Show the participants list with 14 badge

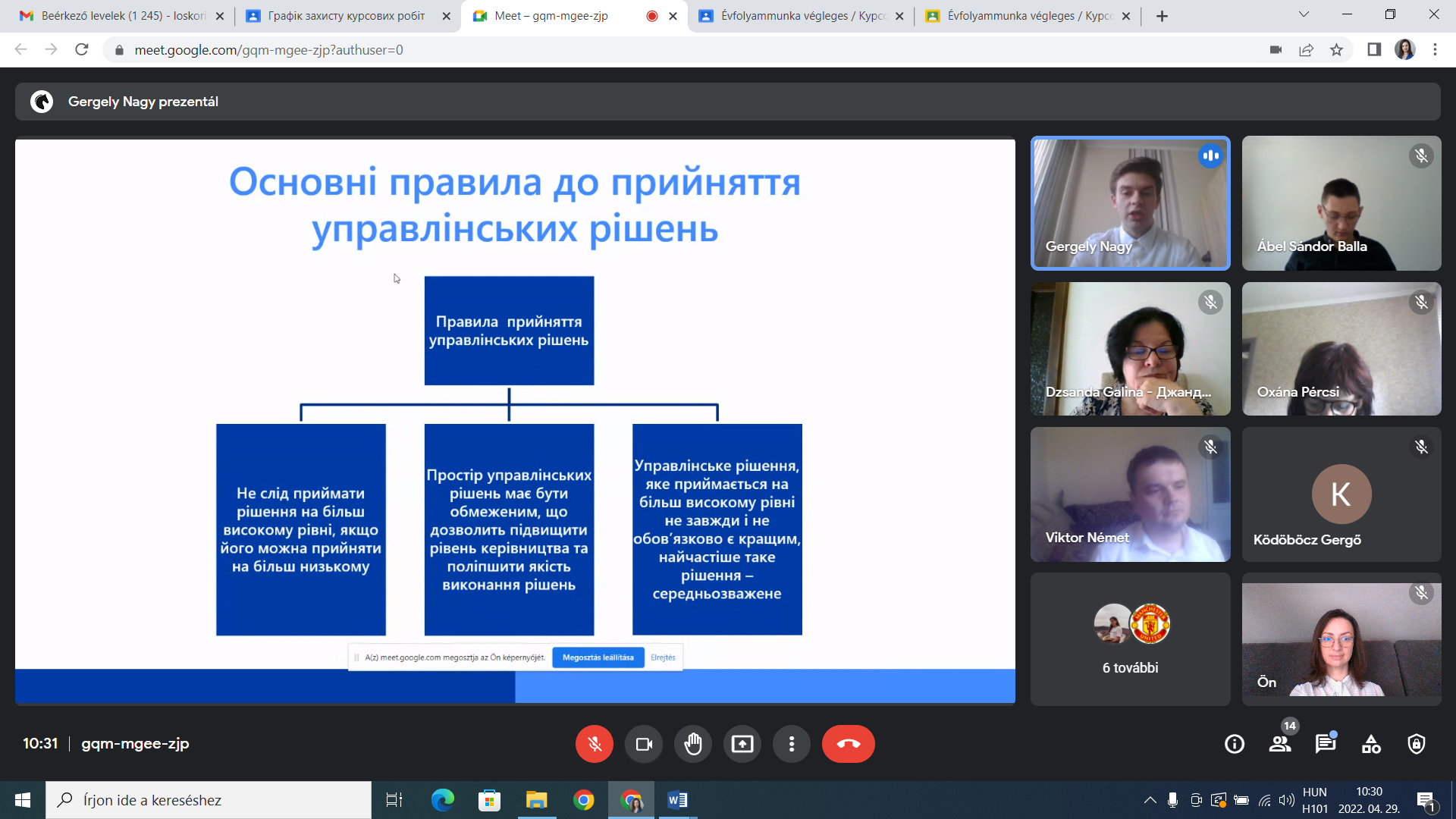(1280, 744)
